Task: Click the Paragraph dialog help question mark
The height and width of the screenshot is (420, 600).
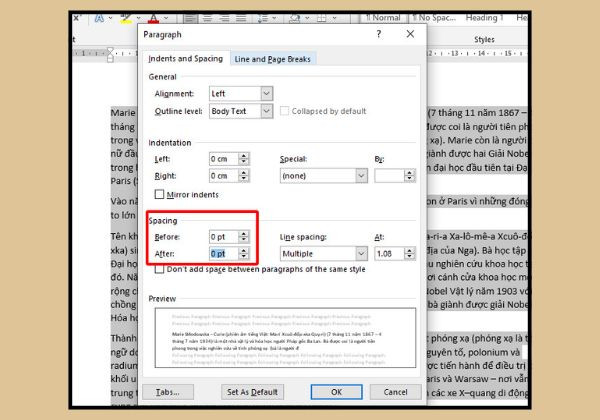Action: [x=379, y=34]
